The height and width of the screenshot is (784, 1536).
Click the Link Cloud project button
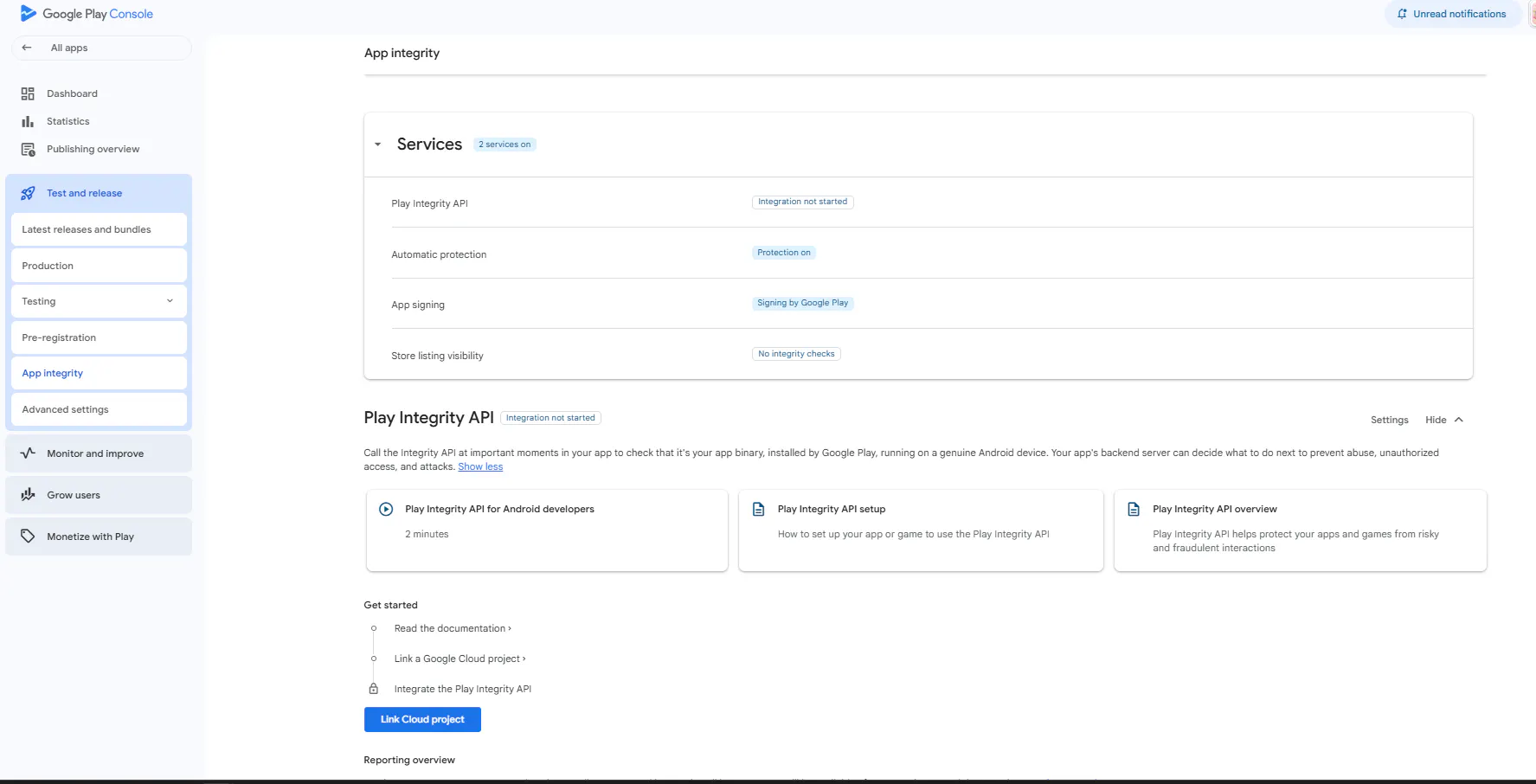point(422,719)
